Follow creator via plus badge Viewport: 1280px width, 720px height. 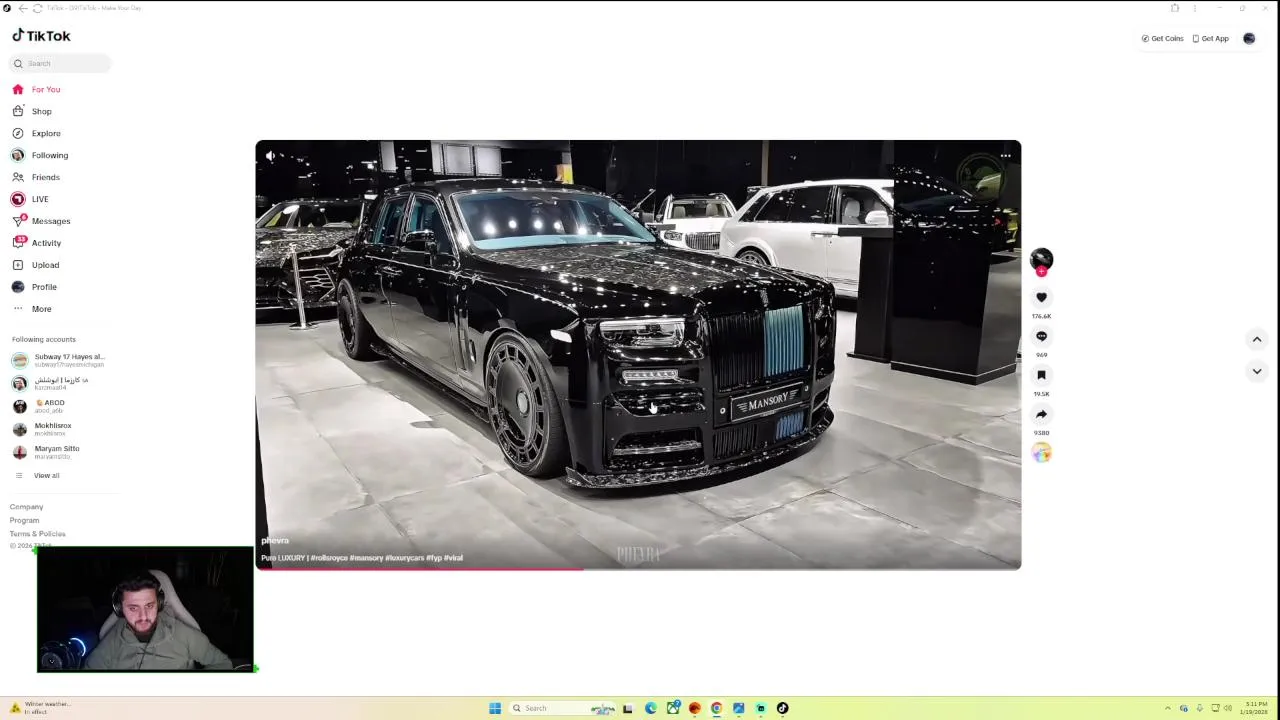tap(1041, 271)
